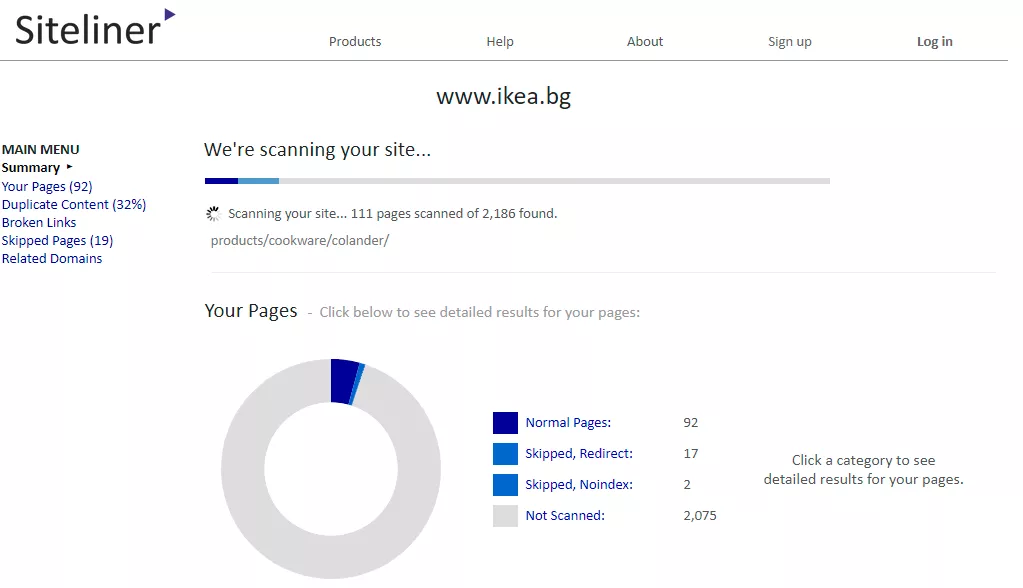Click the gray Not Scanned donut segment

331,557
